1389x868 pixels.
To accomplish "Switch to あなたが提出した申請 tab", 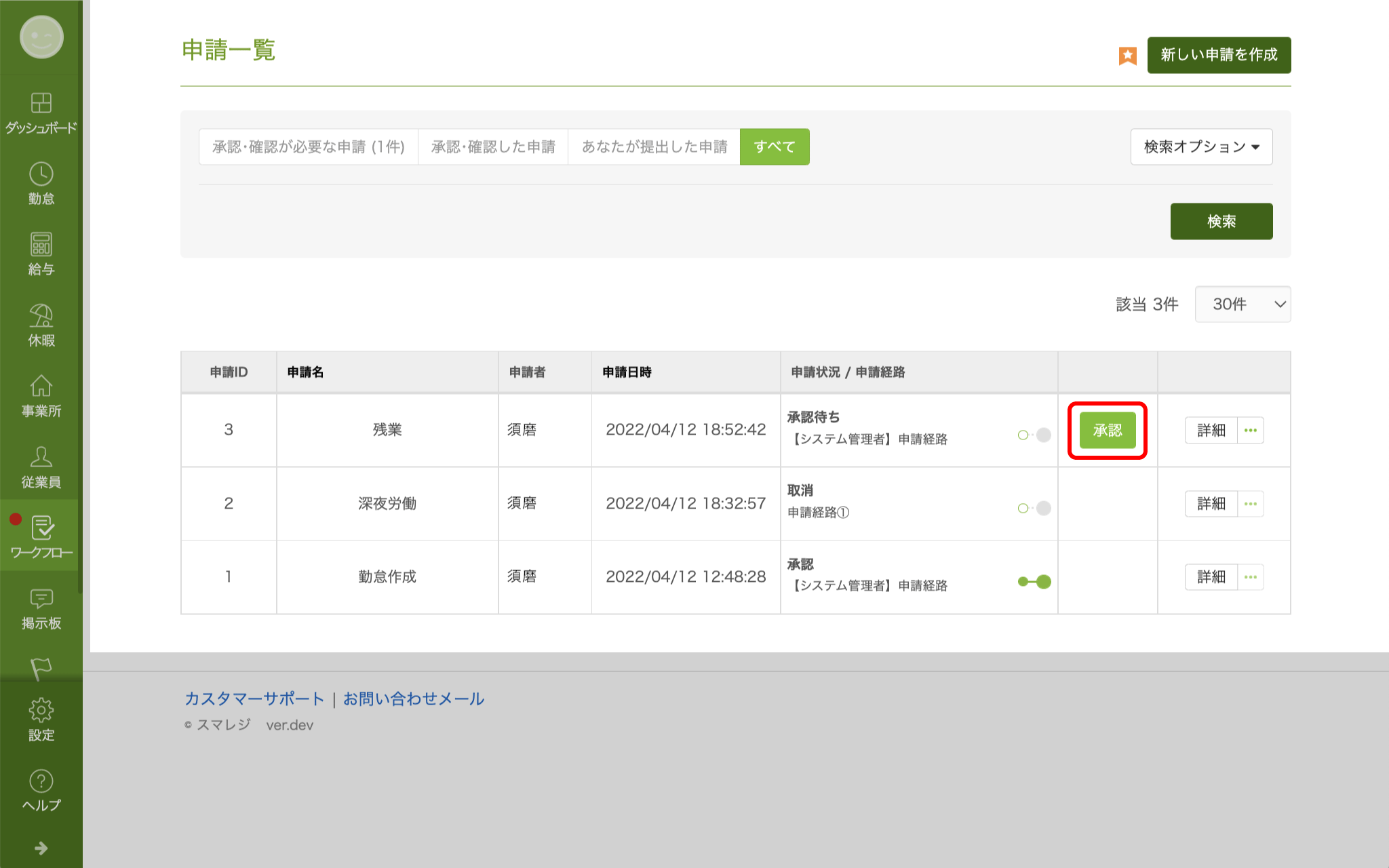I will pos(654,146).
